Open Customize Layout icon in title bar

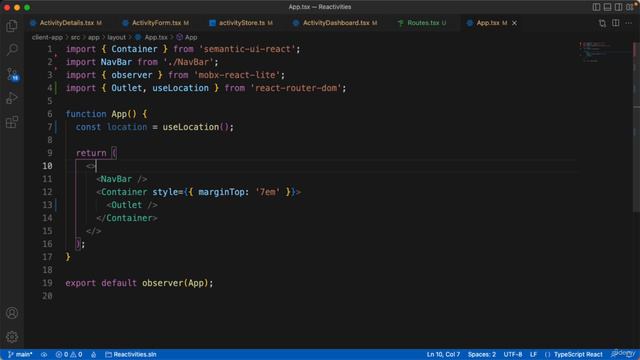(630, 7)
